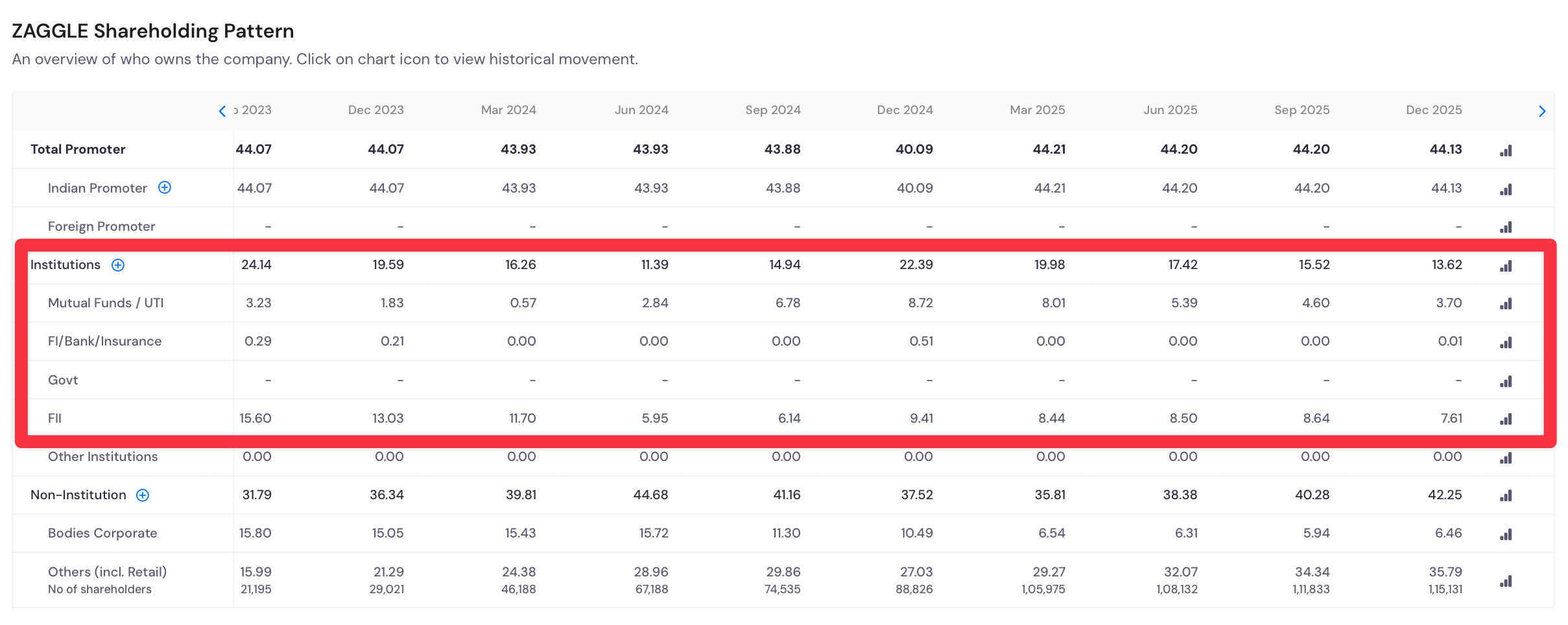Click Others Retail Dec 2025 value 35.79
1568x625 pixels.
click(x=1445, y=572)
